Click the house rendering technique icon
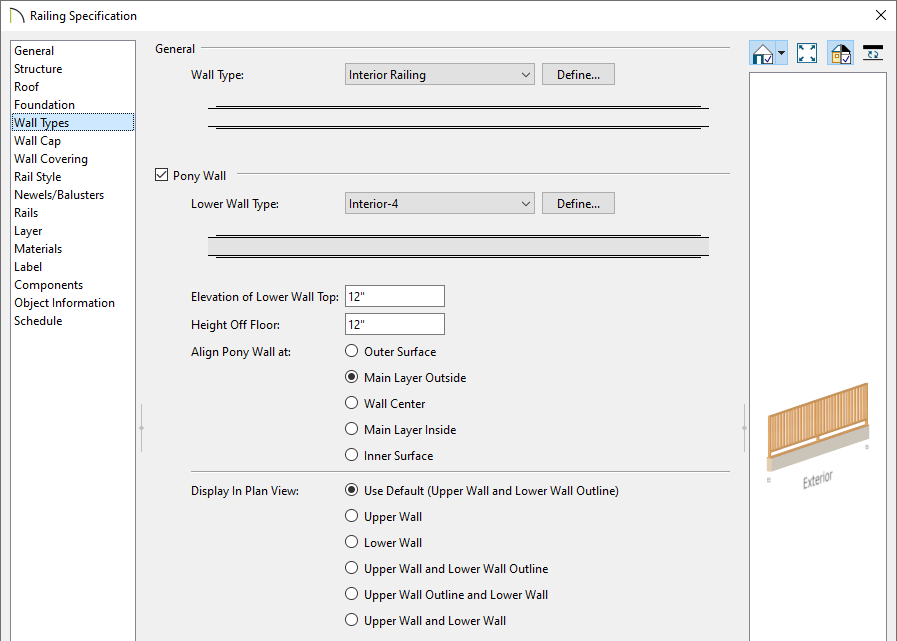Screen dimensions: 897x641 (763, 53)
